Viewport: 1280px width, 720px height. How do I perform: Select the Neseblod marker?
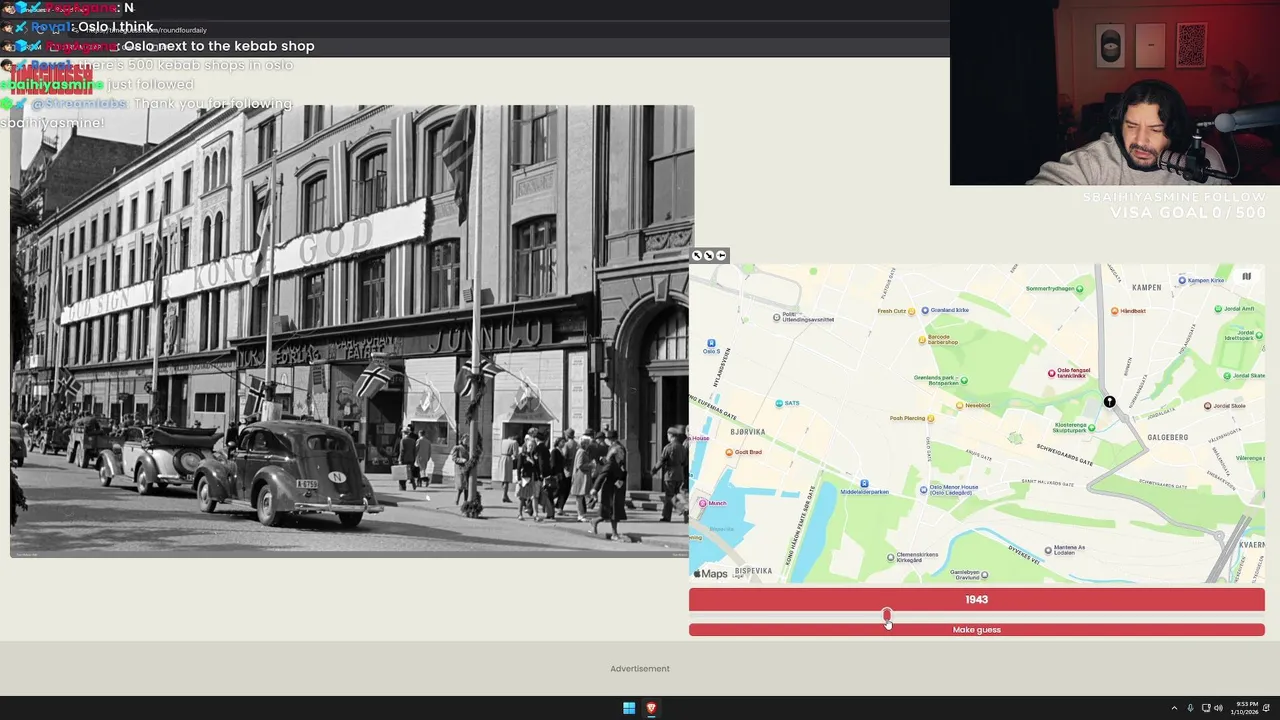coord(958,405)
